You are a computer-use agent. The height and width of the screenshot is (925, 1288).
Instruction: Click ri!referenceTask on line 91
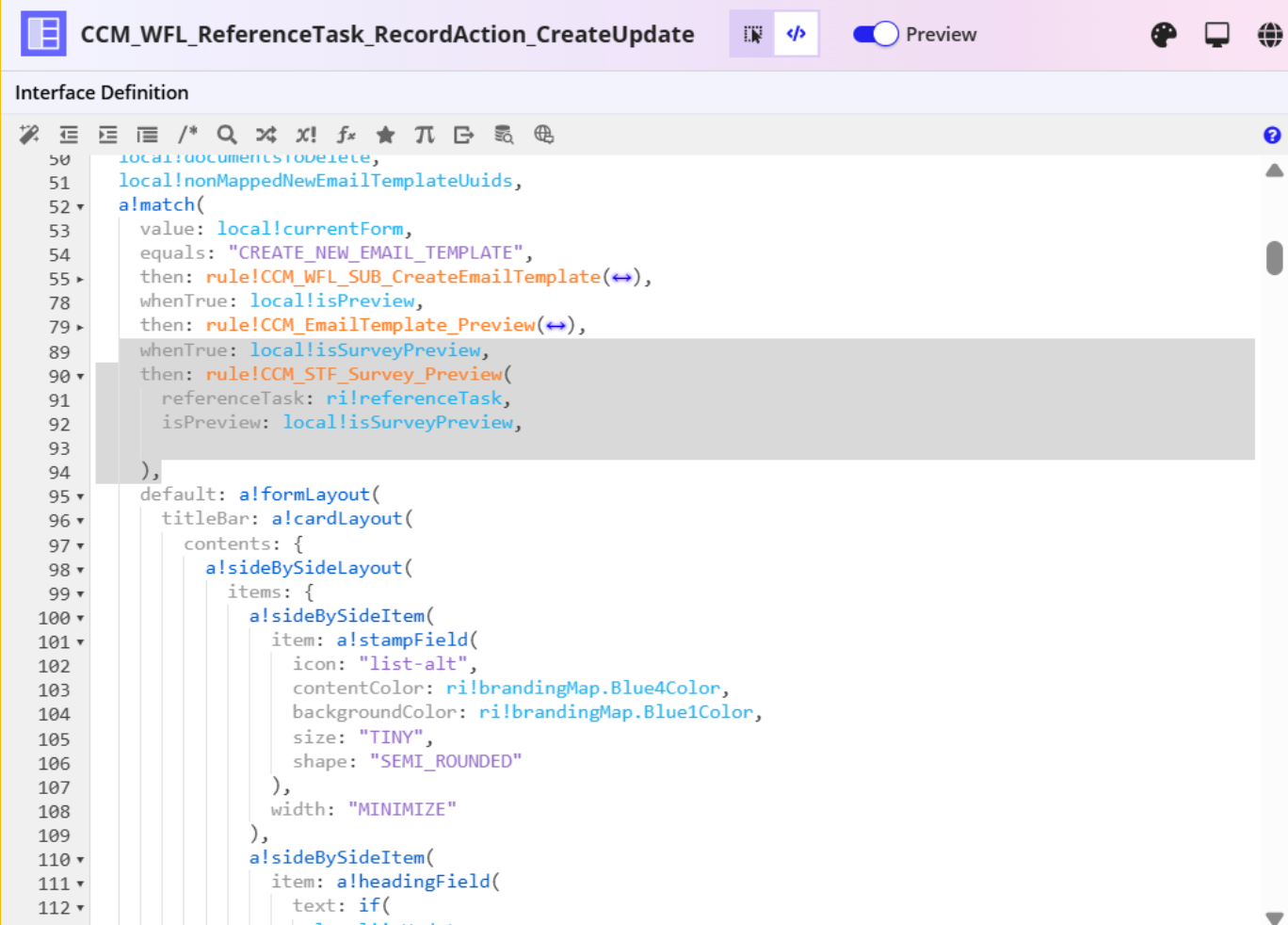coord(414,398)
